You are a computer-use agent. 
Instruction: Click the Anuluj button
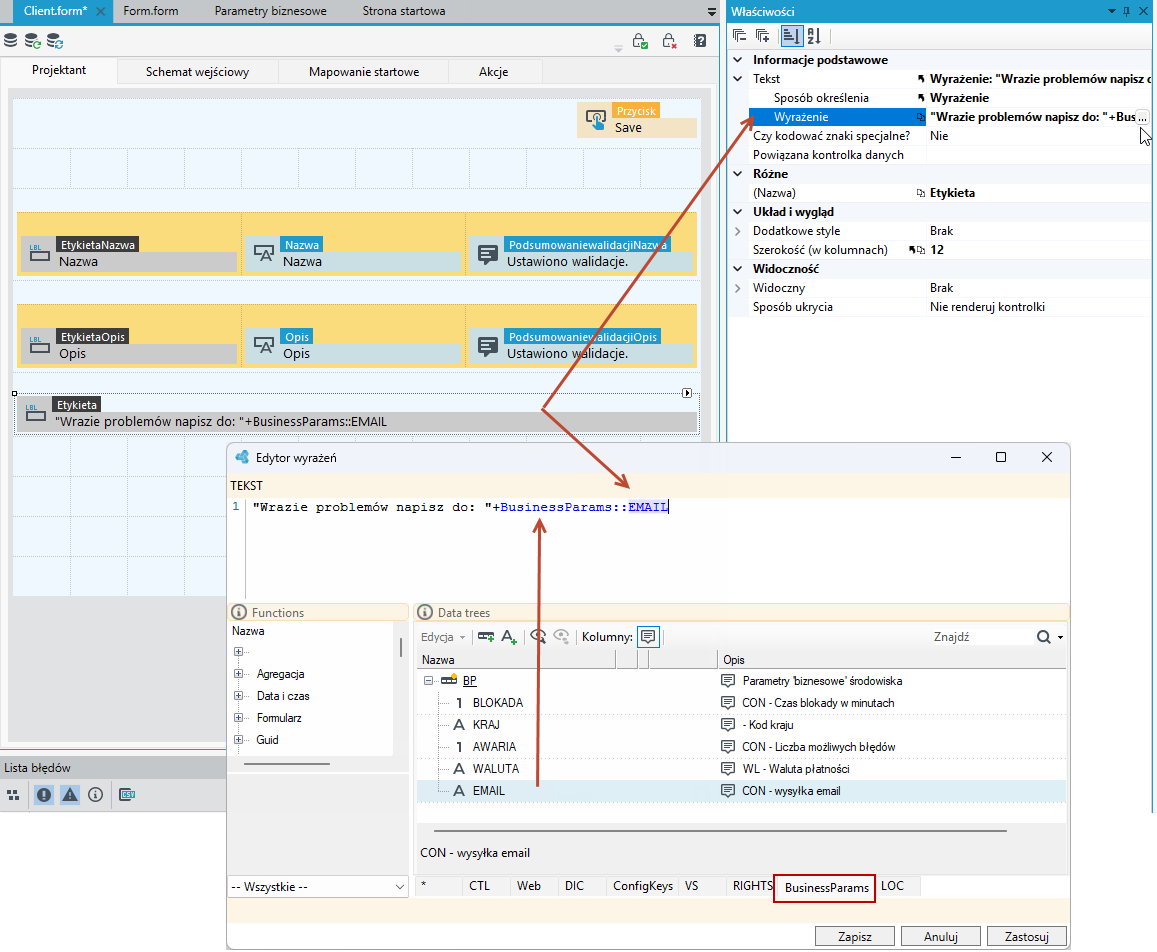point(941,937)
